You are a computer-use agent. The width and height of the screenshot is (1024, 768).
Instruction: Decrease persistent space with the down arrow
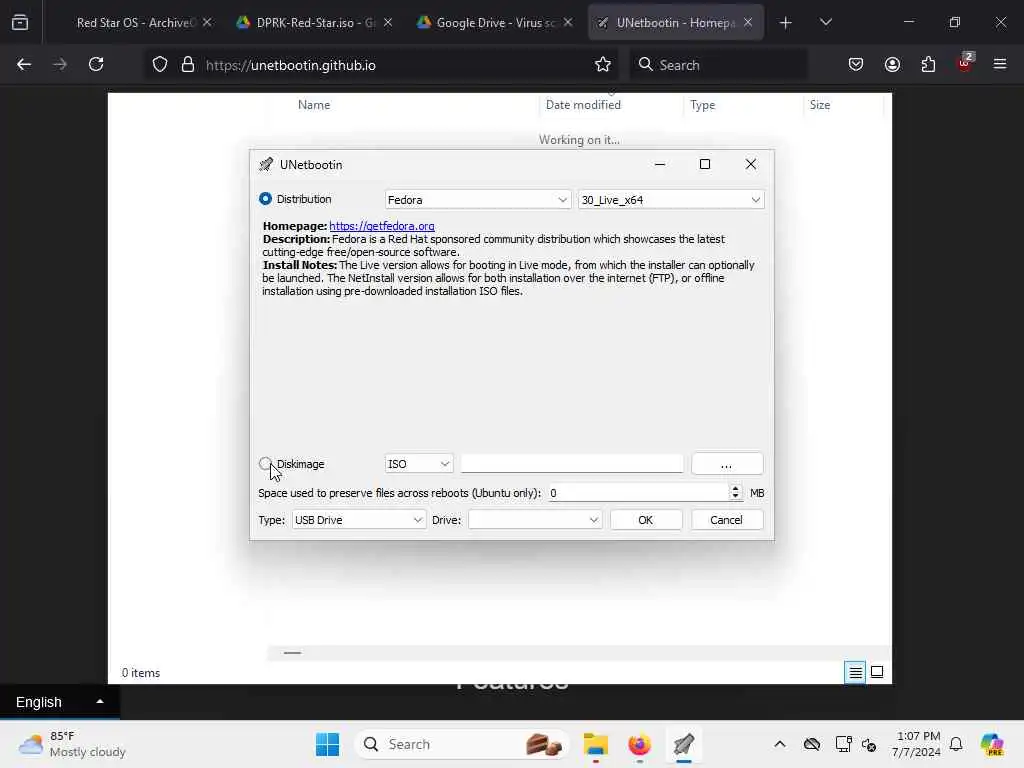[735, 497]
